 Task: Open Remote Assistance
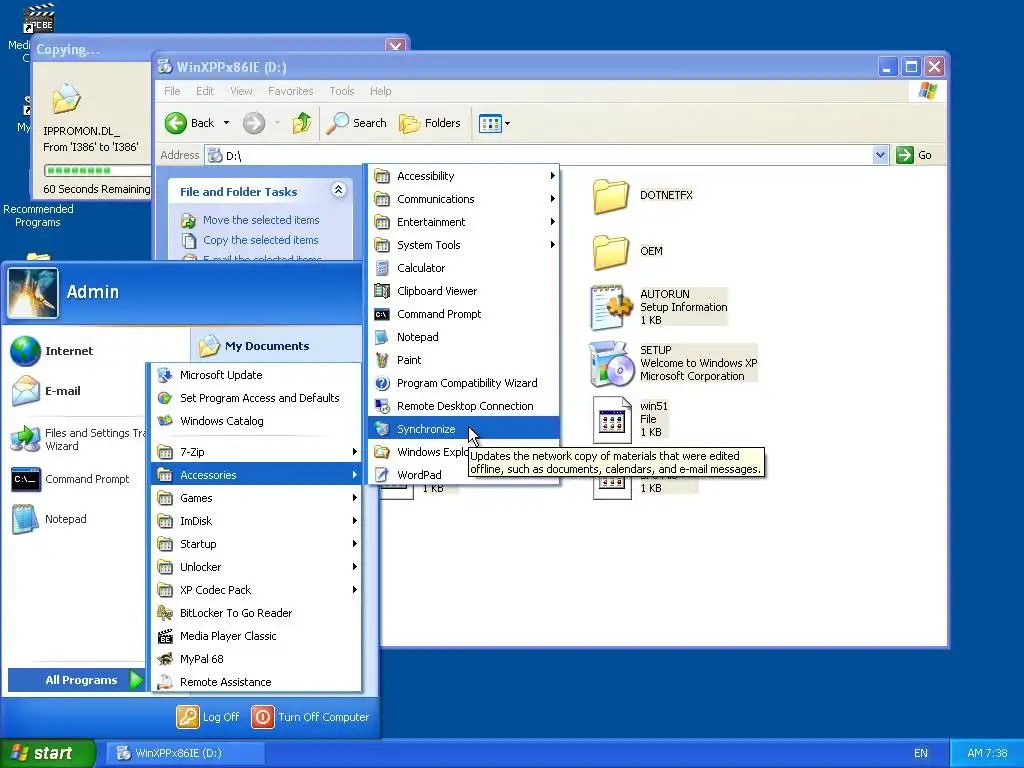256,682
